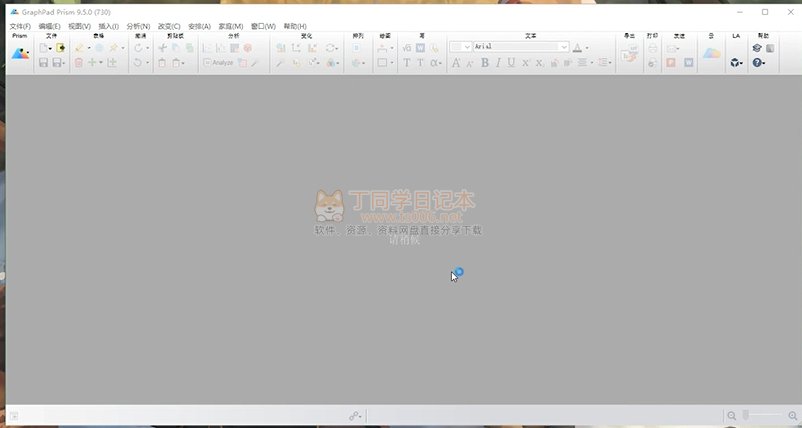This screenshot has width=802, height=428.
Task: Click the save floppy disk icon
Action: click(x=43, y=63)
